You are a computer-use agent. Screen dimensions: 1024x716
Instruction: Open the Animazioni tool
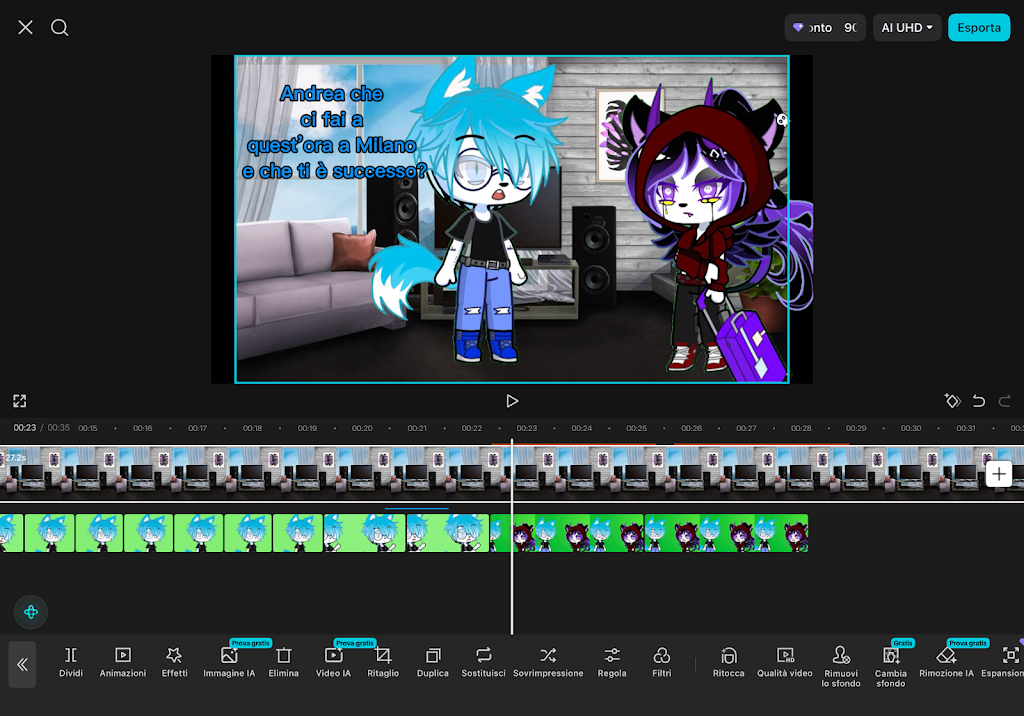[123, 662]
